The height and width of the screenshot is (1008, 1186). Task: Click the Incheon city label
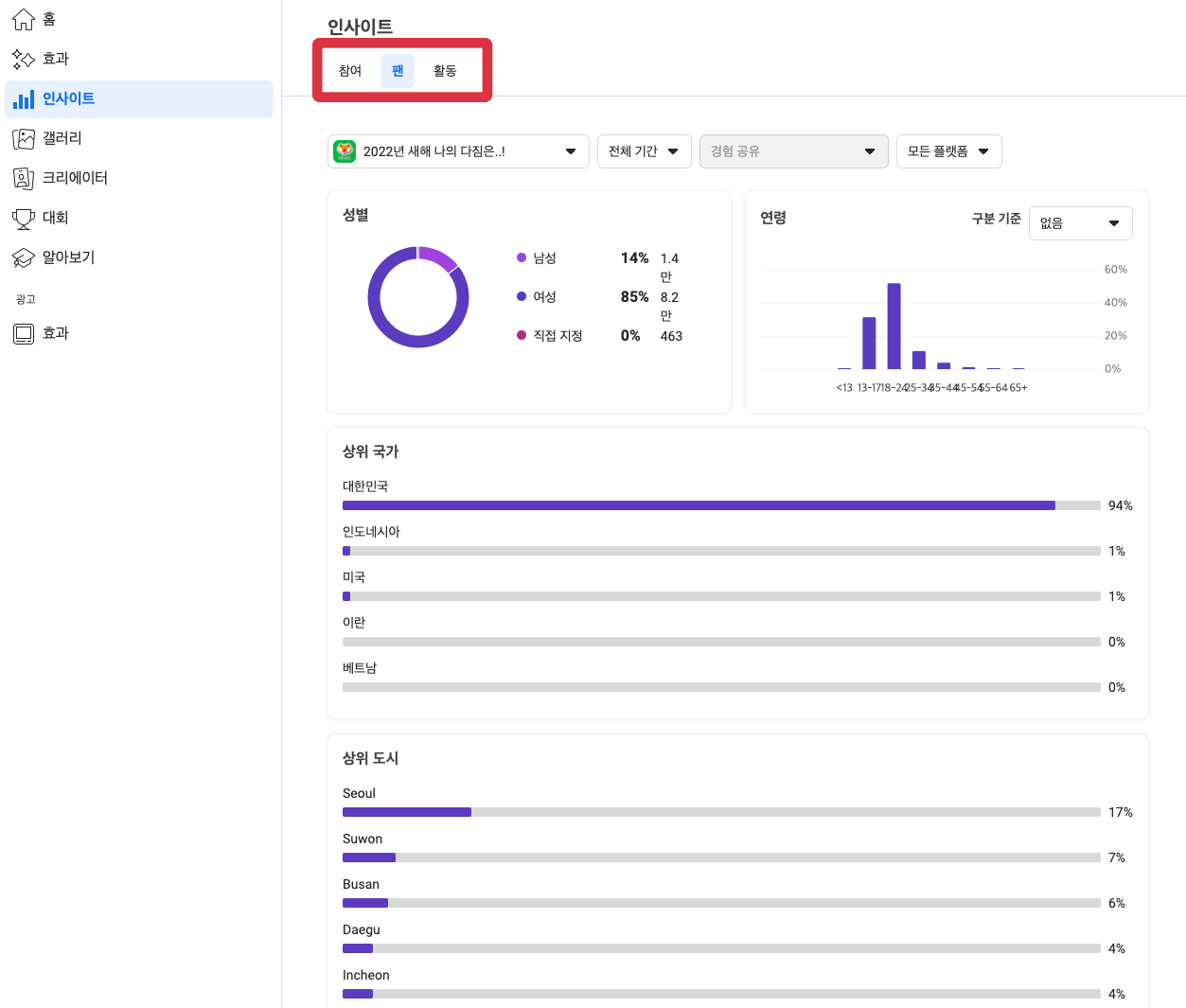[x=366, y=975]
